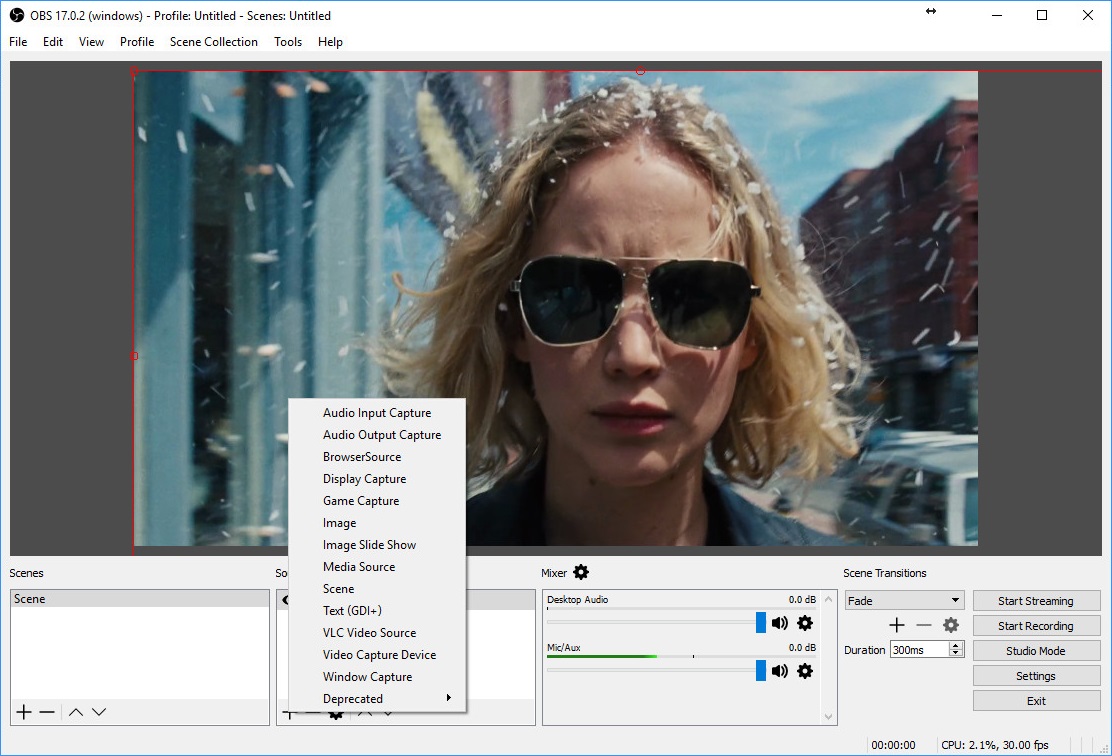The width and height of the screenshot is (1112, 756).
Task: Click the Desktop Audio 0.0 dB value
Action: (x=802, y=599)
